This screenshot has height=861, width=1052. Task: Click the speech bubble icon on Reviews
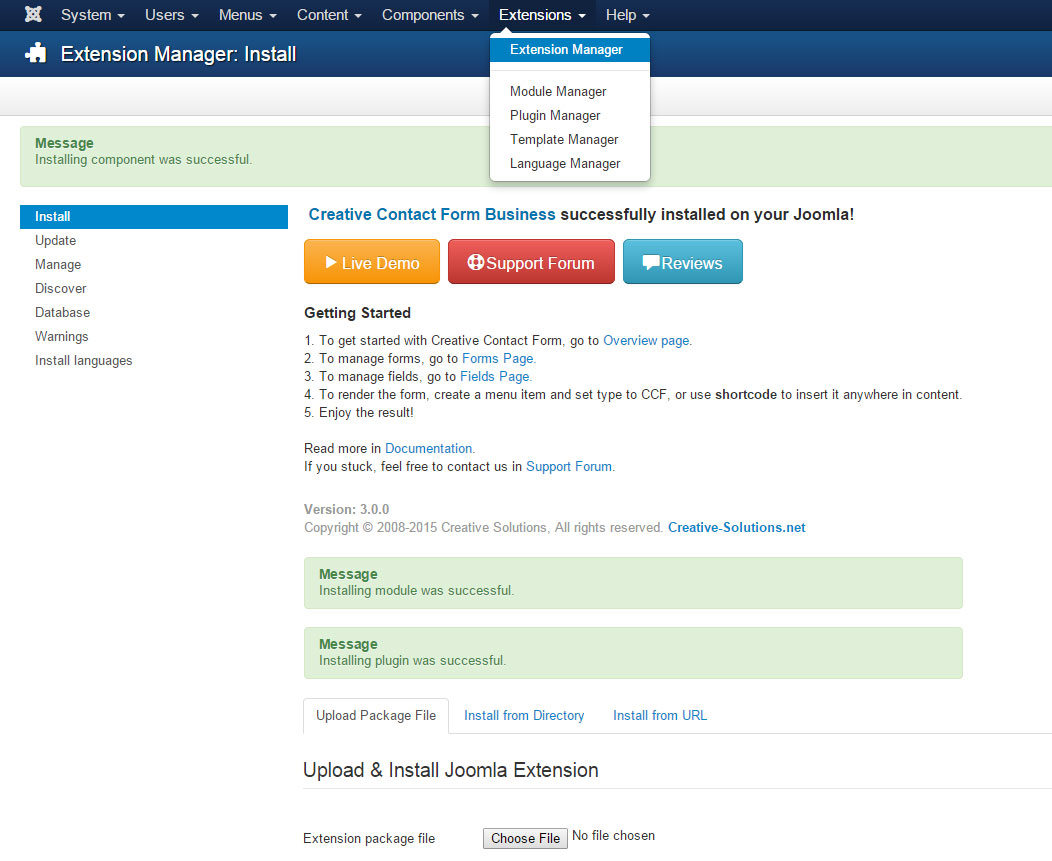coord(651,262)
